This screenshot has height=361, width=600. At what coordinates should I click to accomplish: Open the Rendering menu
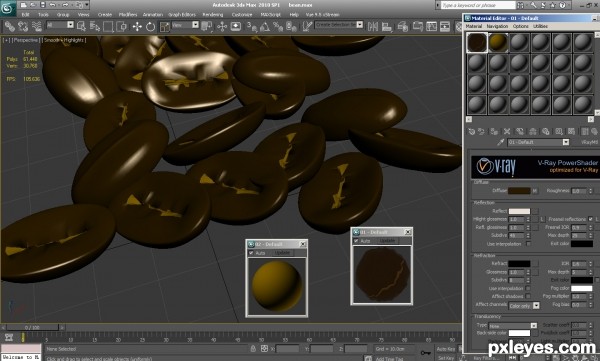point(212,15)
